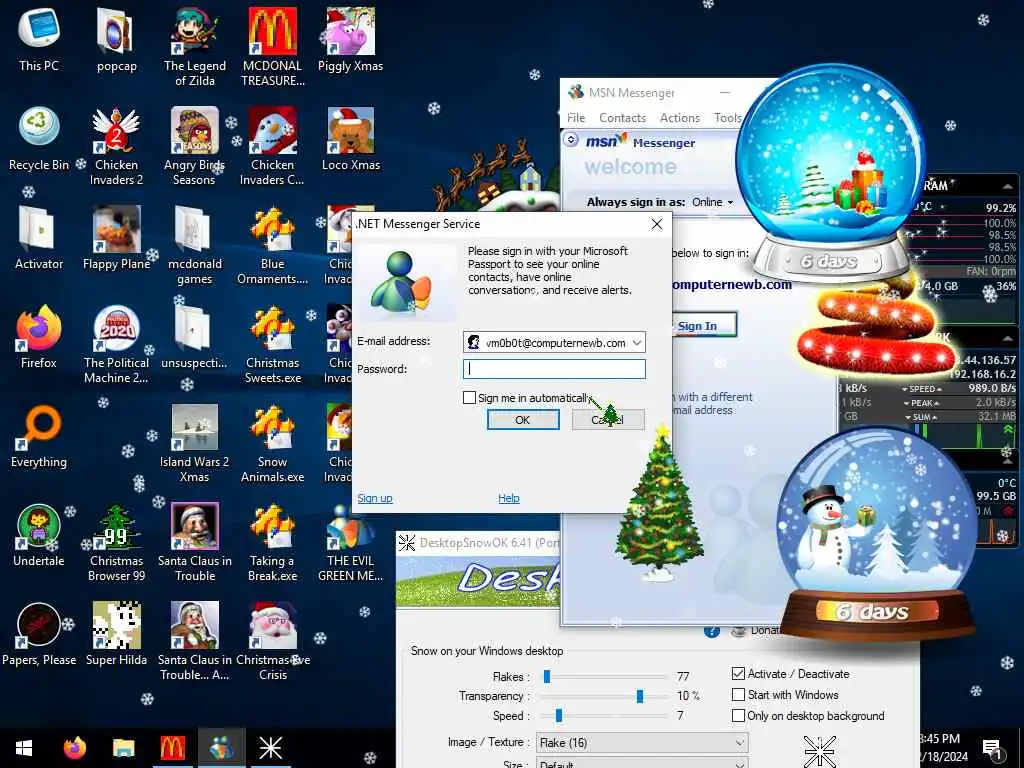Open Image / Texture Flake (16) dropdown

click(642, 742)
